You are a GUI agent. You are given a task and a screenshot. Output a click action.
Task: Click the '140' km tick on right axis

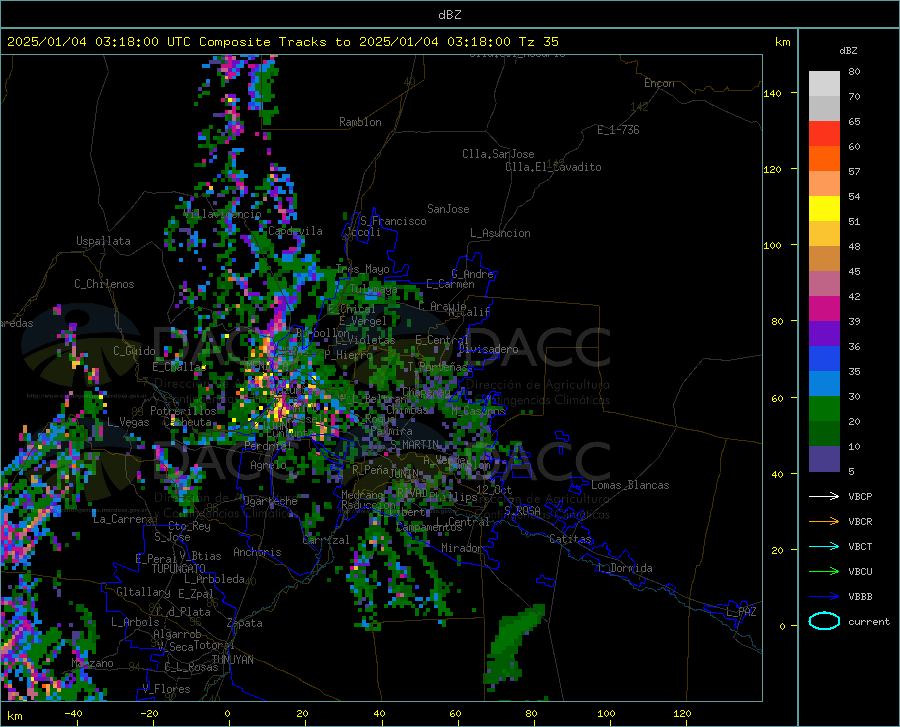(x=772, y=94)
